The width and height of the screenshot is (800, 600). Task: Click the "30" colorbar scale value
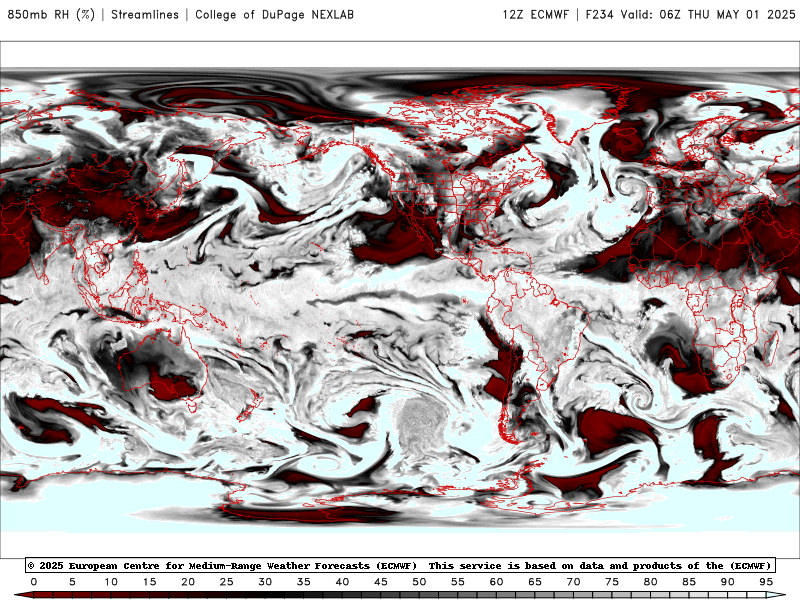coord(265,582)
